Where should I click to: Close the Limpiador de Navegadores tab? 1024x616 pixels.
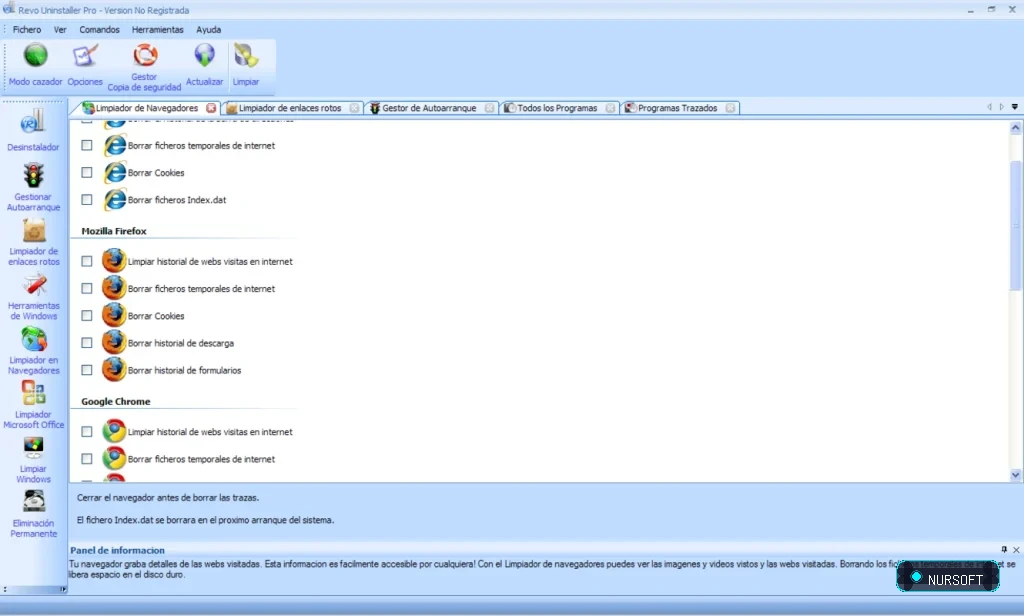(211, 108)
